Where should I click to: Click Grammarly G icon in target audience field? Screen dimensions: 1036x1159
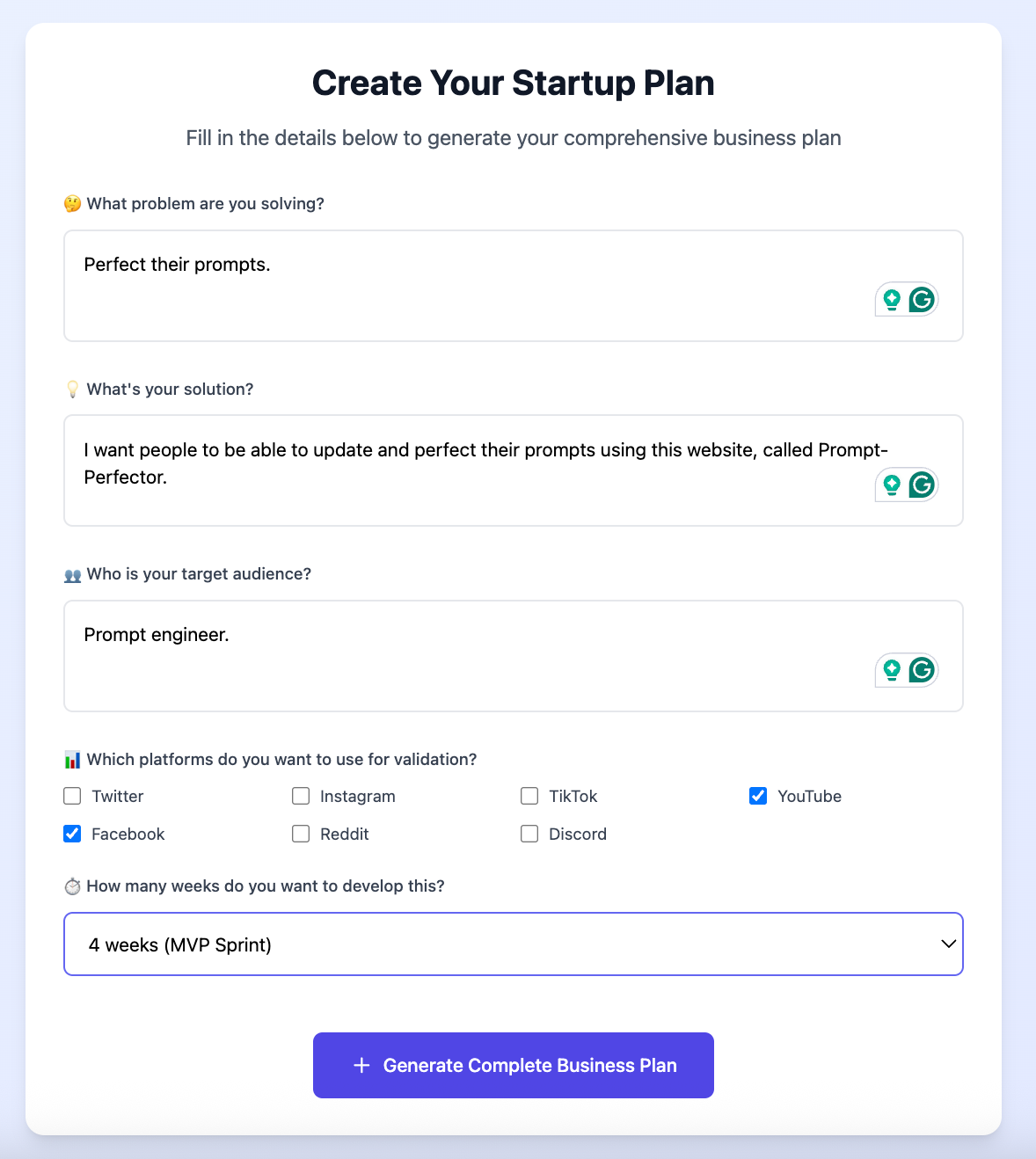click(921, 670)
